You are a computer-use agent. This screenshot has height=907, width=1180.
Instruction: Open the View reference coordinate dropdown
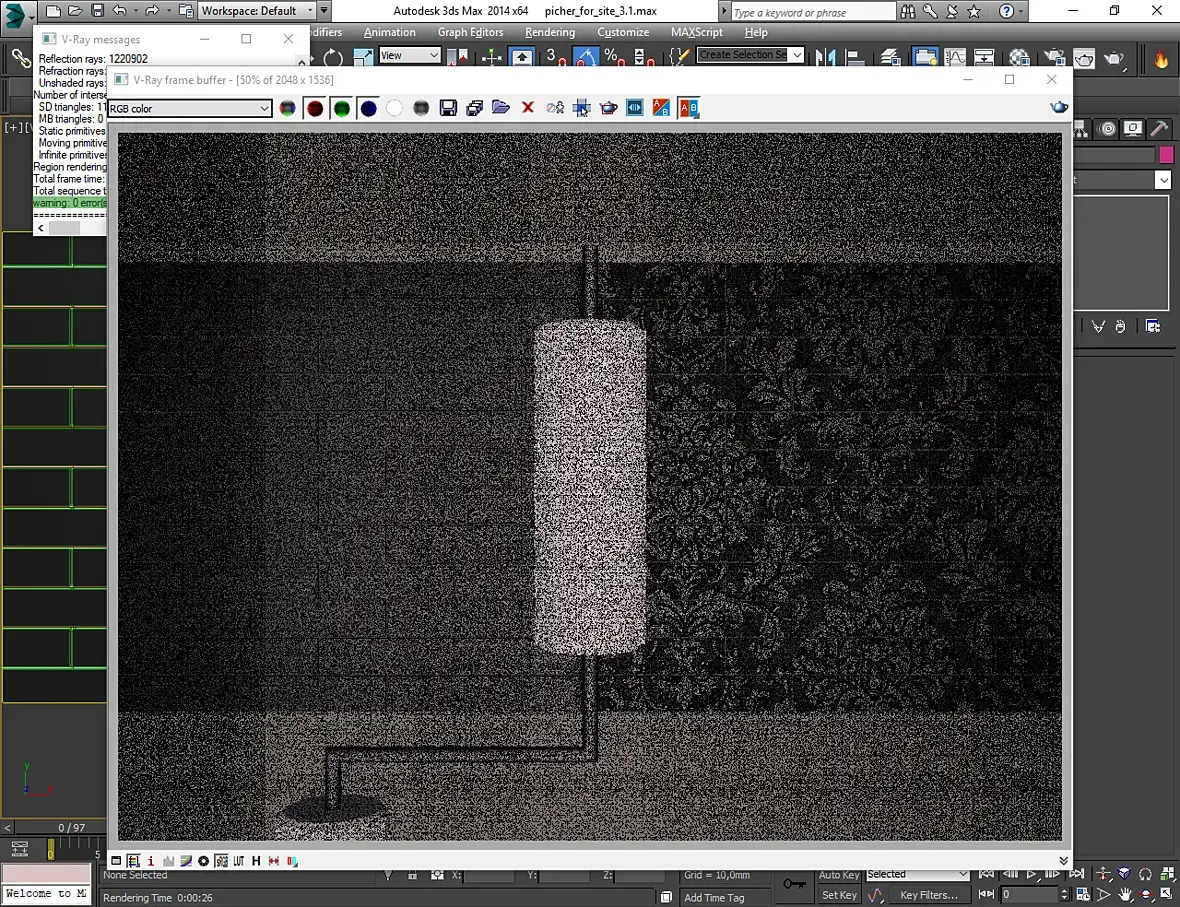(x=409, y=55)
